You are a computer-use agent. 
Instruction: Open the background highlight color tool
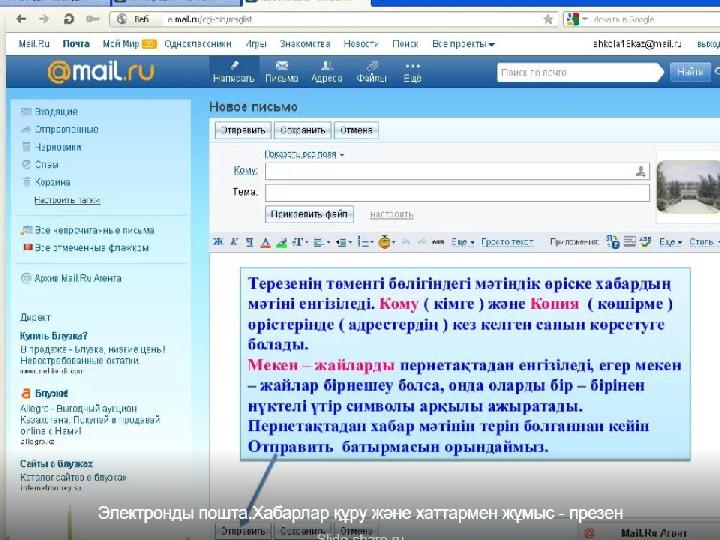click(281, 242)
